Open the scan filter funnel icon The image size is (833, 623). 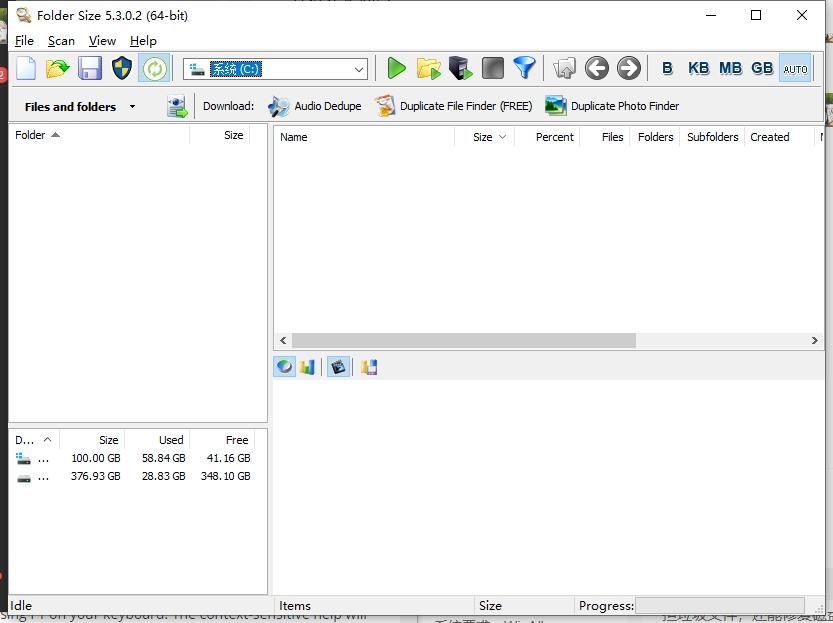point(524,68)
